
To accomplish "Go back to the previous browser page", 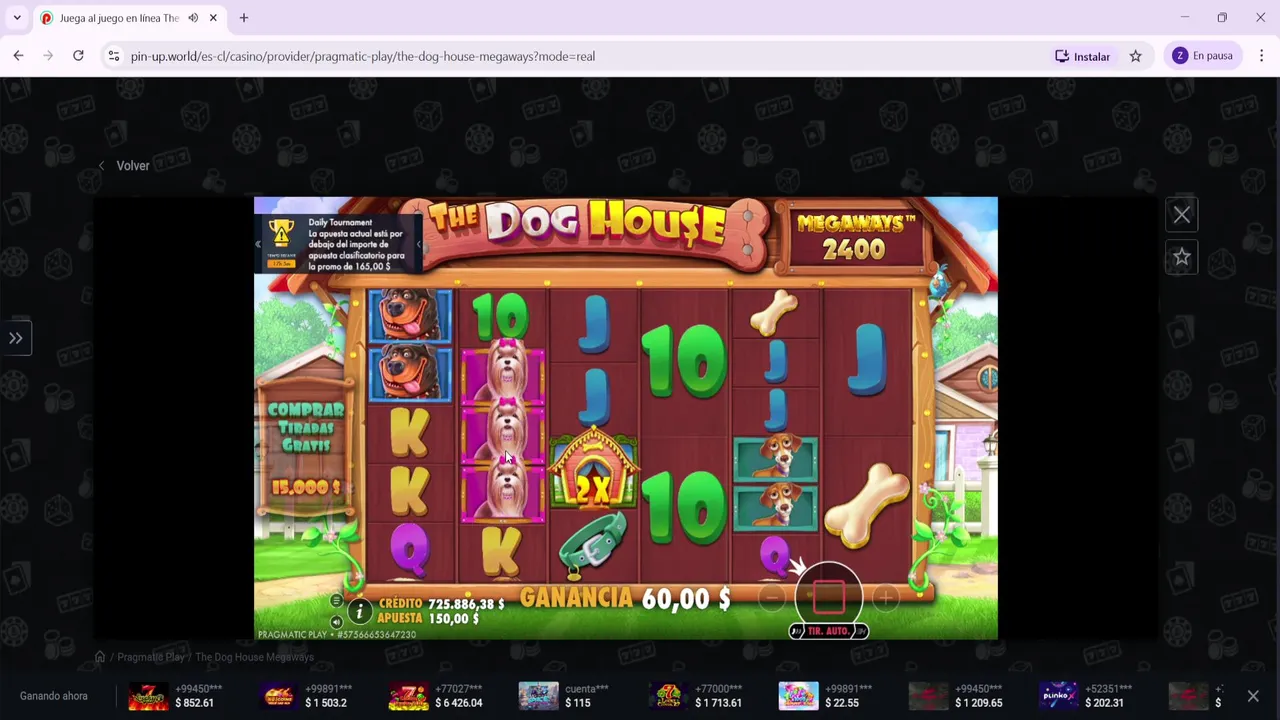I will tap(18, 56).
